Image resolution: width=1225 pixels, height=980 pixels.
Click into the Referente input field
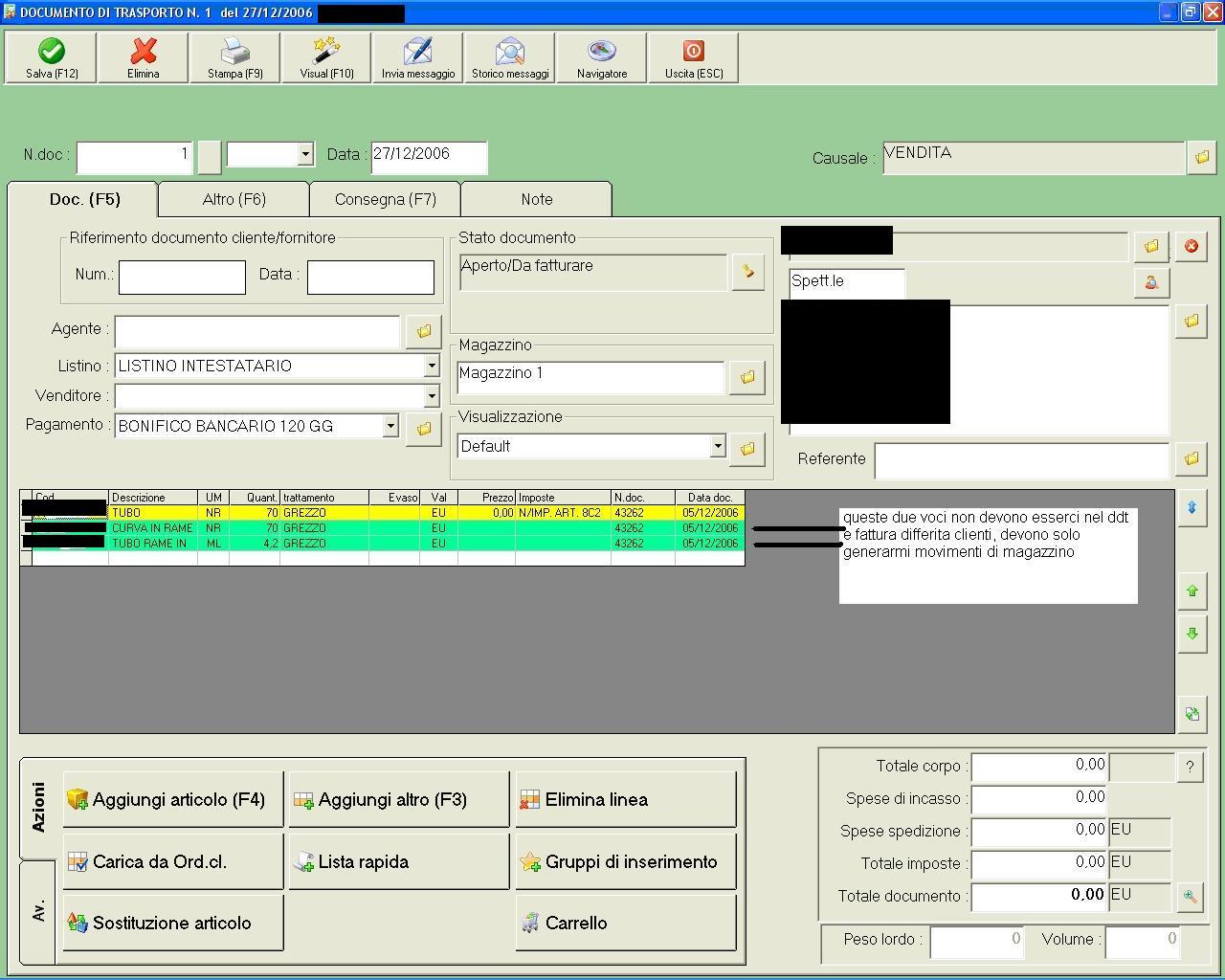pyautogui.click(x=1021, y=460)
